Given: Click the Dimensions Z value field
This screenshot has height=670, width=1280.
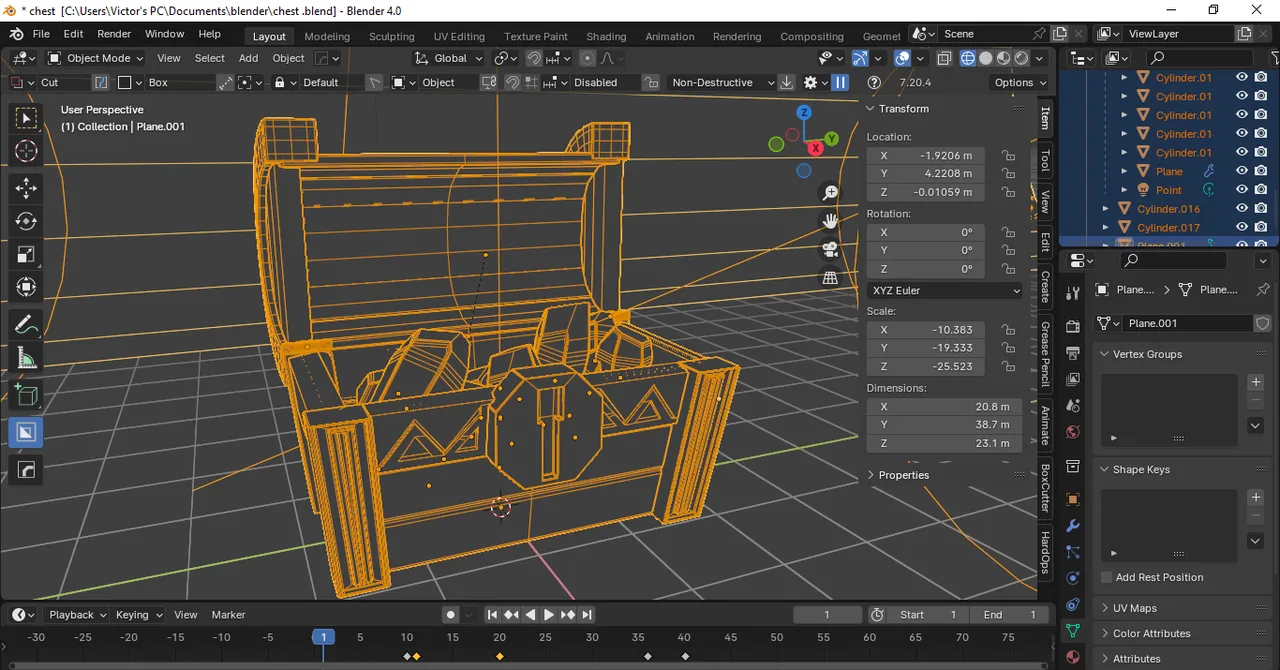Looking at the screenshot, I should coord(945,443).
